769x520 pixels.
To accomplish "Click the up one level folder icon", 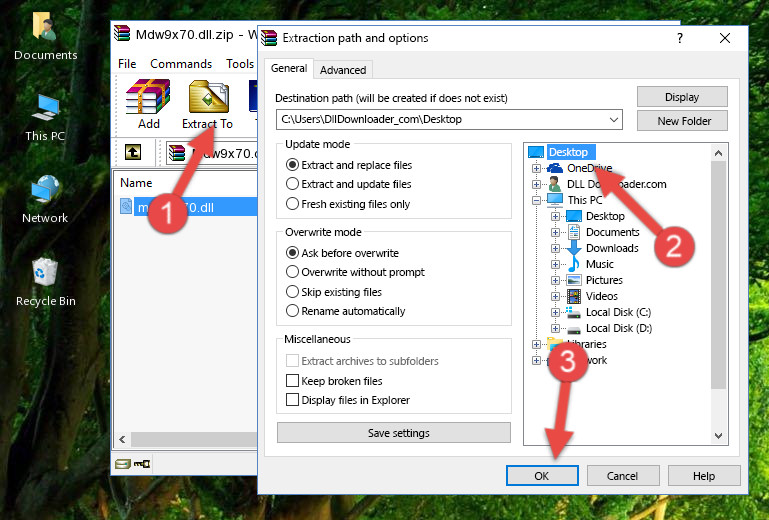I will coord(133,152).
